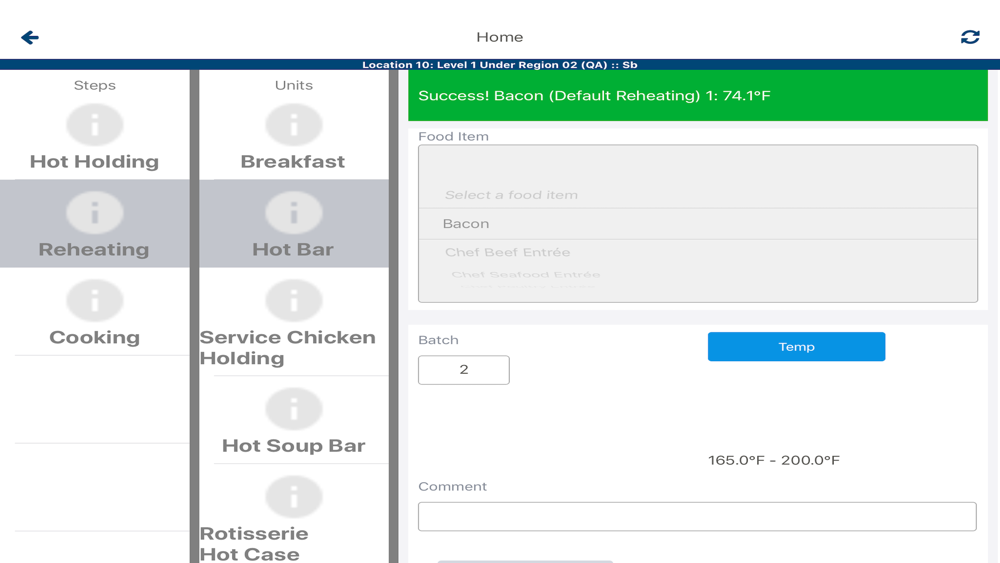
Task: Pick Chef Beef Entrée food item
Action: [508, 252]
